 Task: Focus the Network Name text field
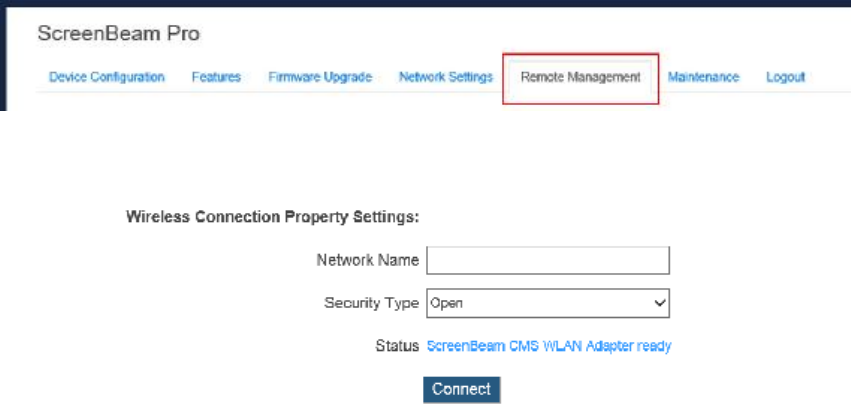548,261
